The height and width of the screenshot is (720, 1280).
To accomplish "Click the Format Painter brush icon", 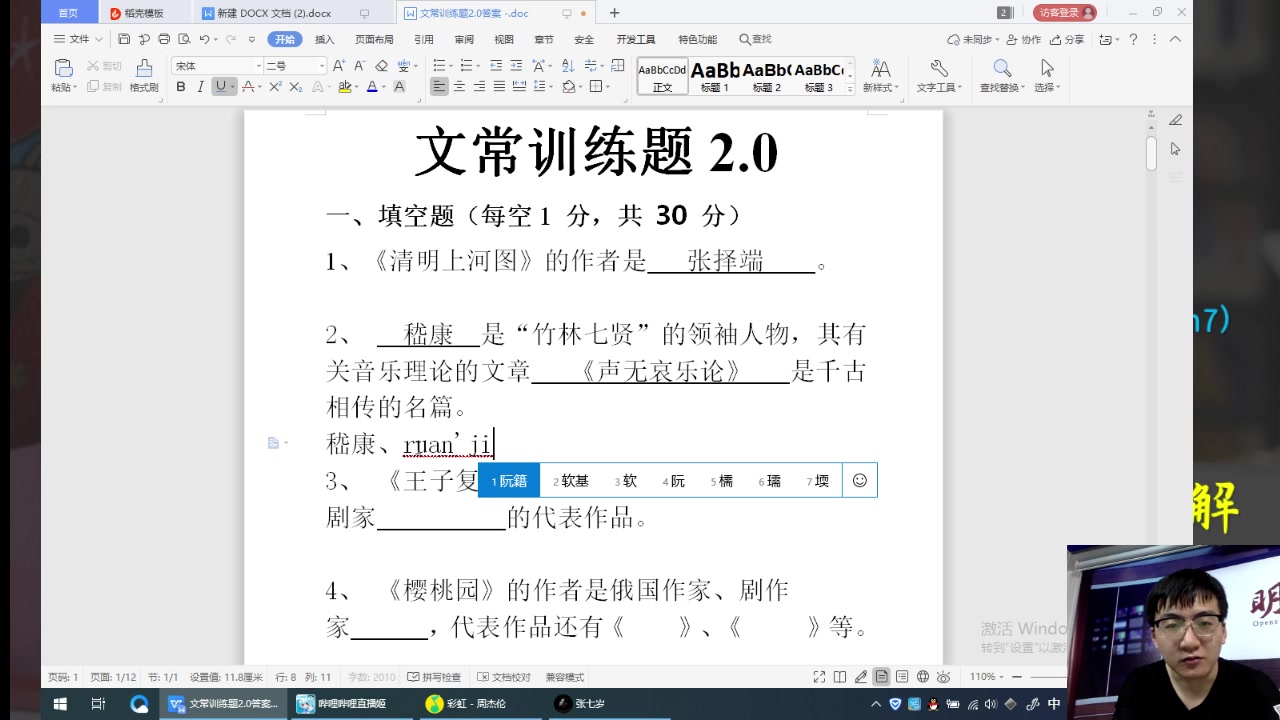I will [x=144, y=68].
